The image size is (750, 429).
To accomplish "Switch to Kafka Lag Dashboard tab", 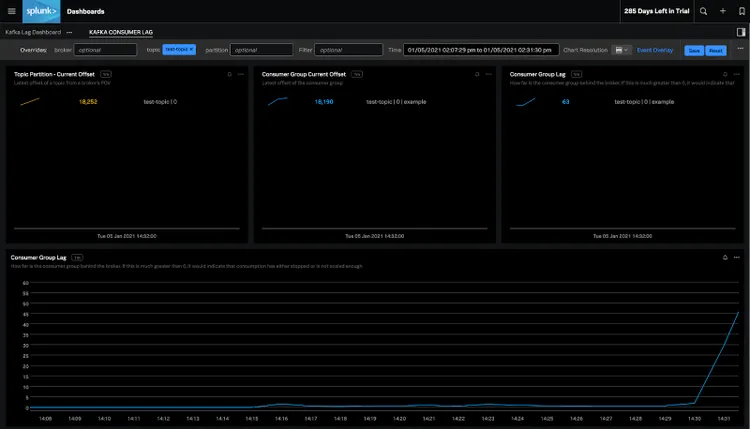I will pos(33,32).
